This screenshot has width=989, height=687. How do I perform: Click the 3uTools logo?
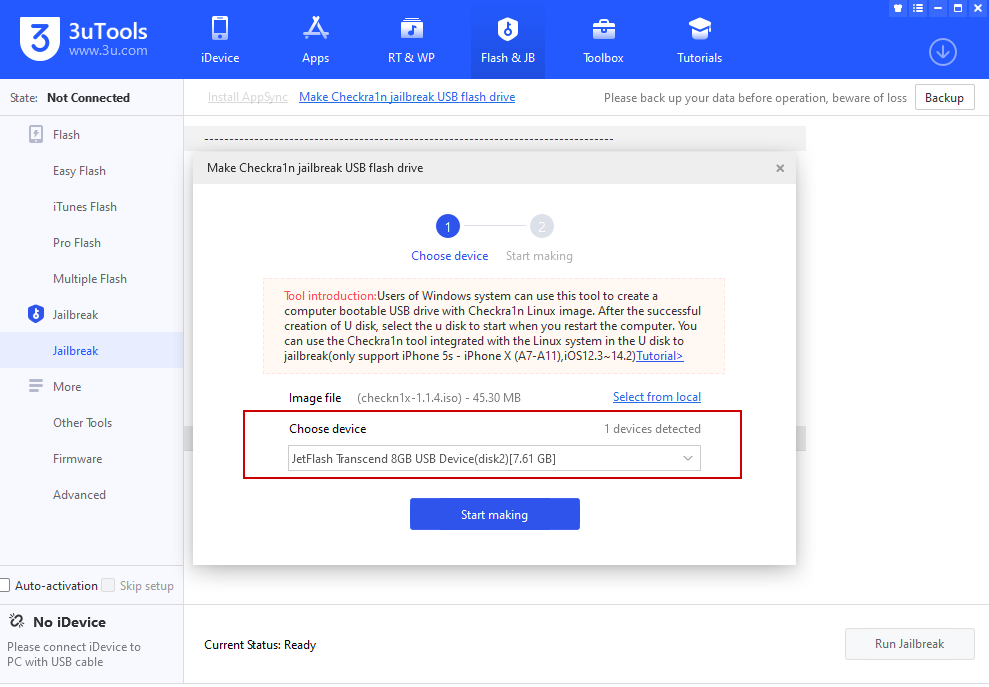pos(40,38)
